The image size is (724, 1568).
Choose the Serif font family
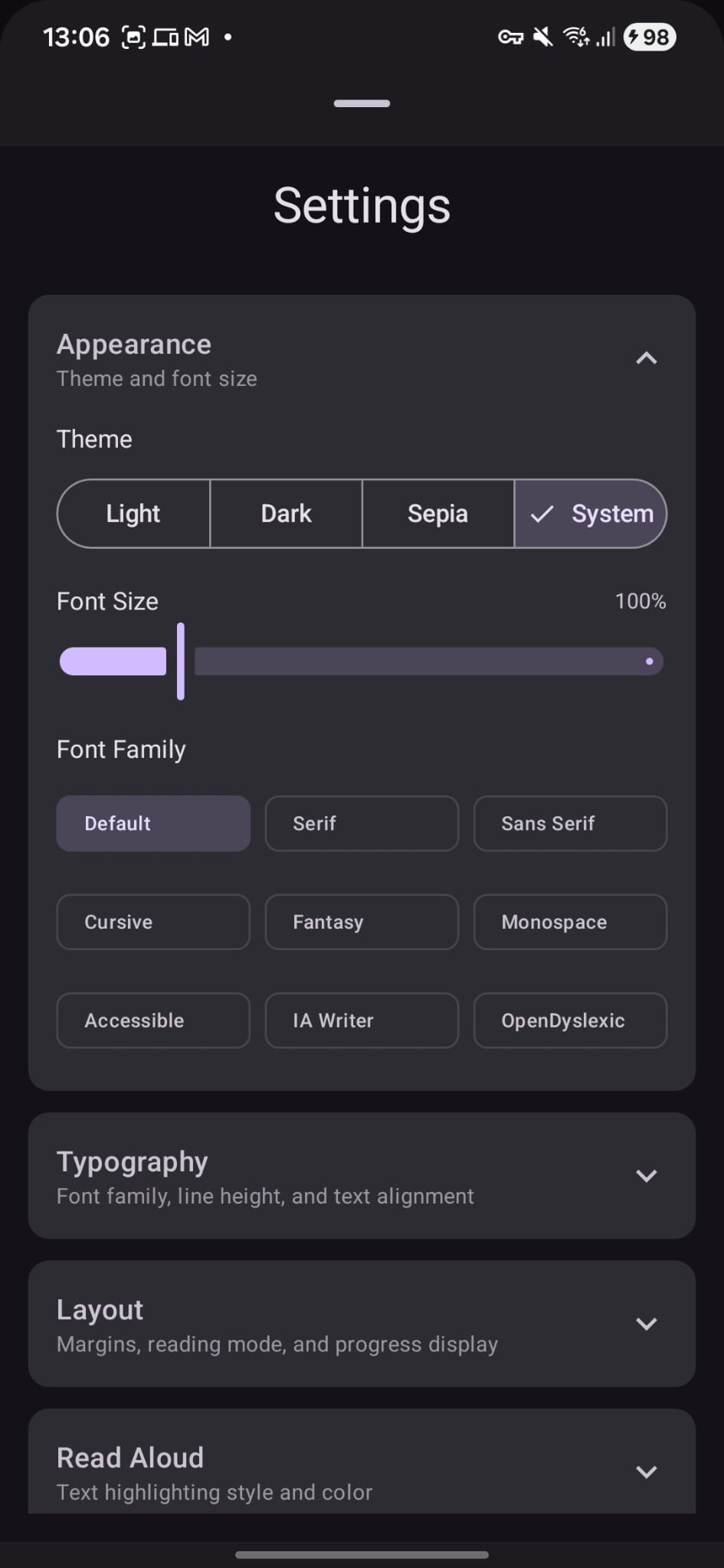362,824
